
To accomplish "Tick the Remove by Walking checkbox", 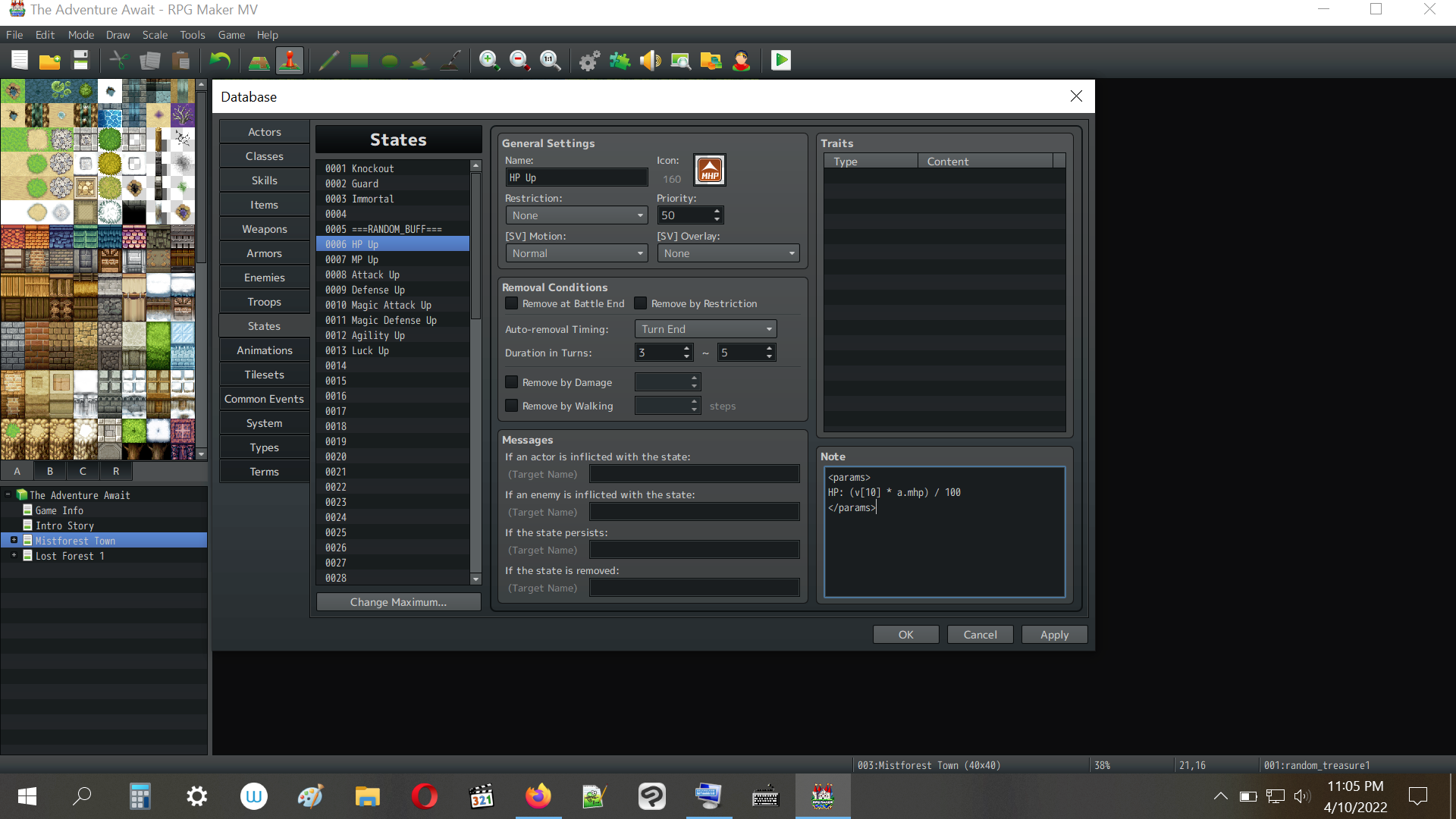I will coord(512,406).
